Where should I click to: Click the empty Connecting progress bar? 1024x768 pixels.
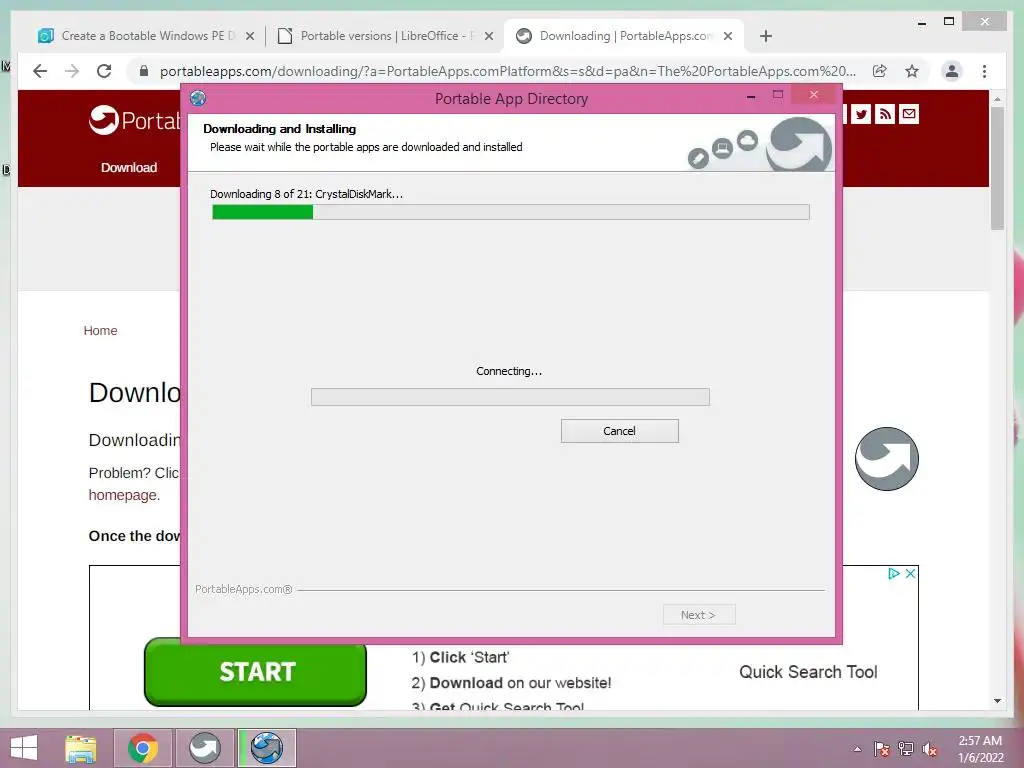click(510, 396)
